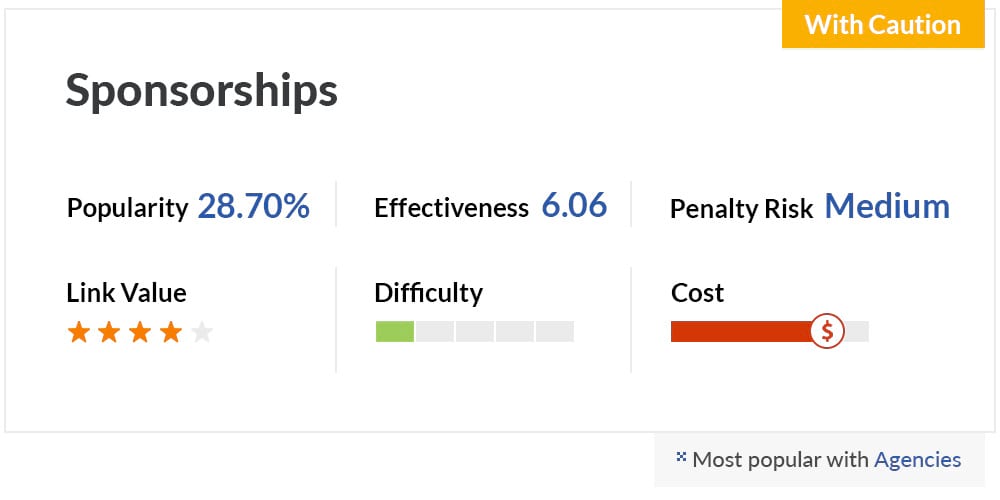Click the Cost label

[697, 293]
